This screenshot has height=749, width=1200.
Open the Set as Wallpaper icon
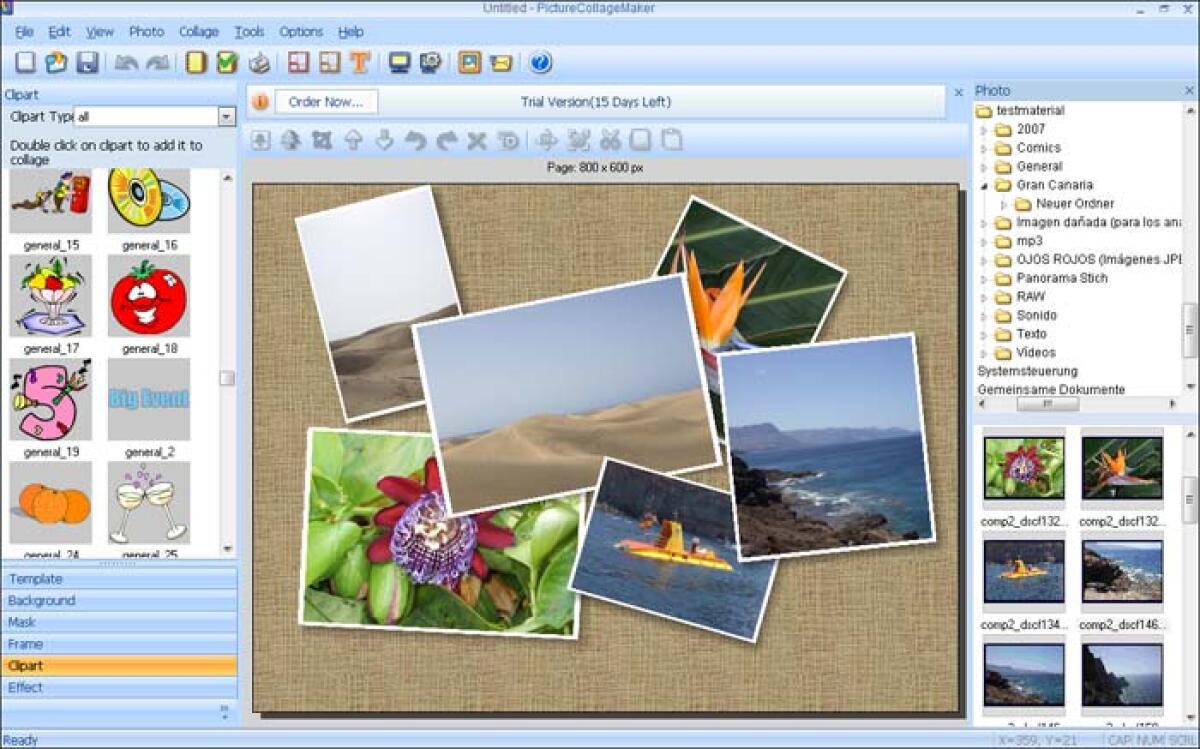click(397, 62)
